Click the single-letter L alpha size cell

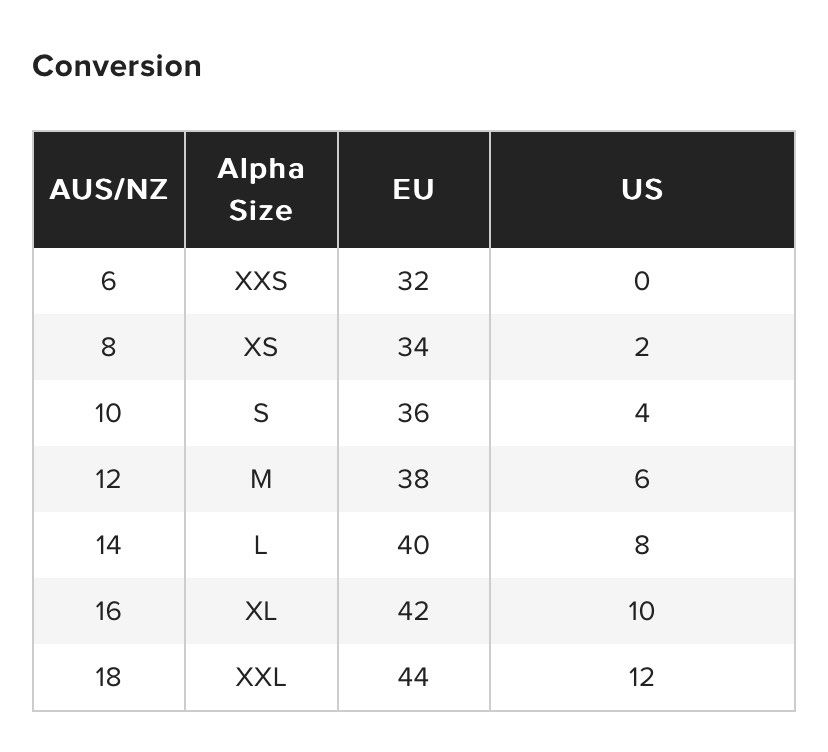pos(261,545)
